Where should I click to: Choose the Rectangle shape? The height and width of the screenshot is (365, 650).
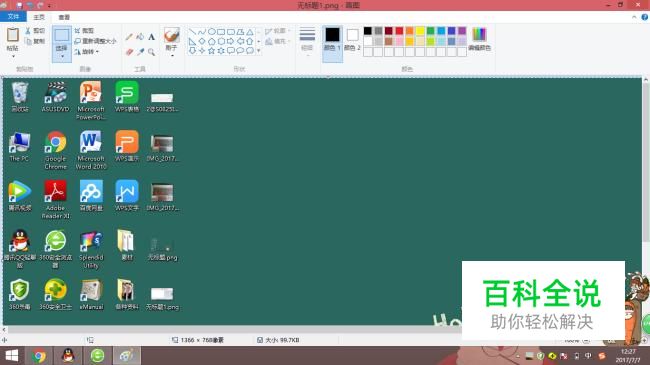point(221,32)
